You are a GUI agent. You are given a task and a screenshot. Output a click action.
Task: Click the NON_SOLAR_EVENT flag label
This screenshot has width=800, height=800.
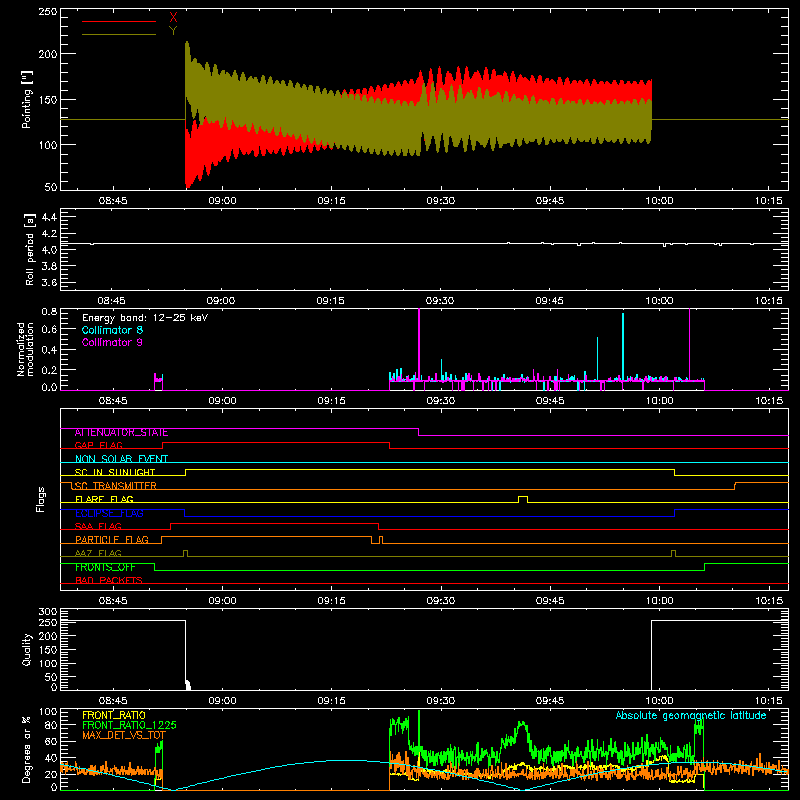tap(121, 459)
